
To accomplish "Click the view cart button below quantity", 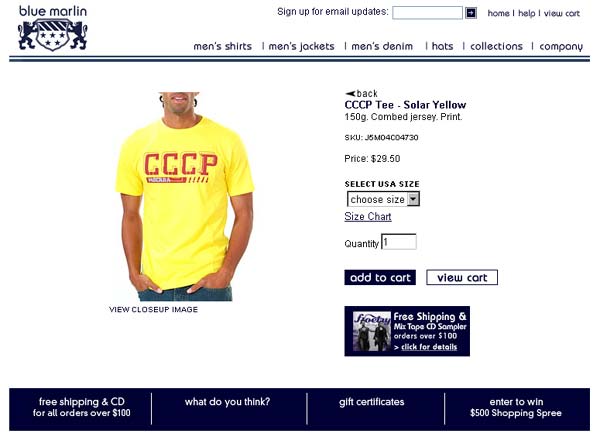I will click(462, 277).
